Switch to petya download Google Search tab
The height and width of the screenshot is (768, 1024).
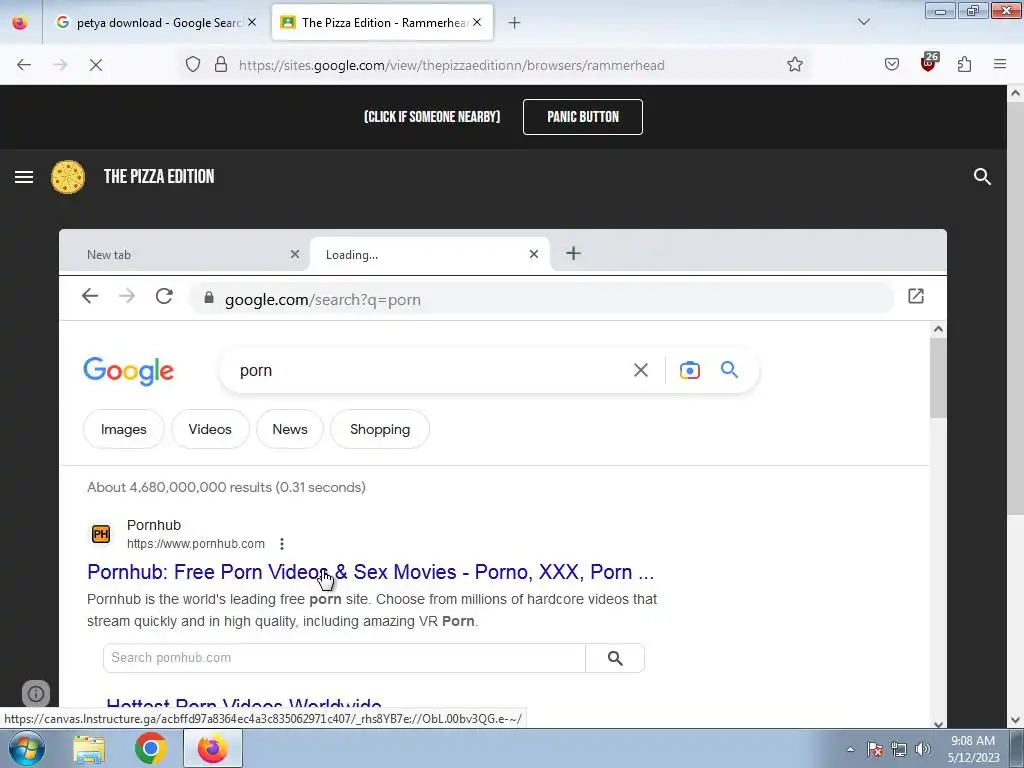point(155,23)
